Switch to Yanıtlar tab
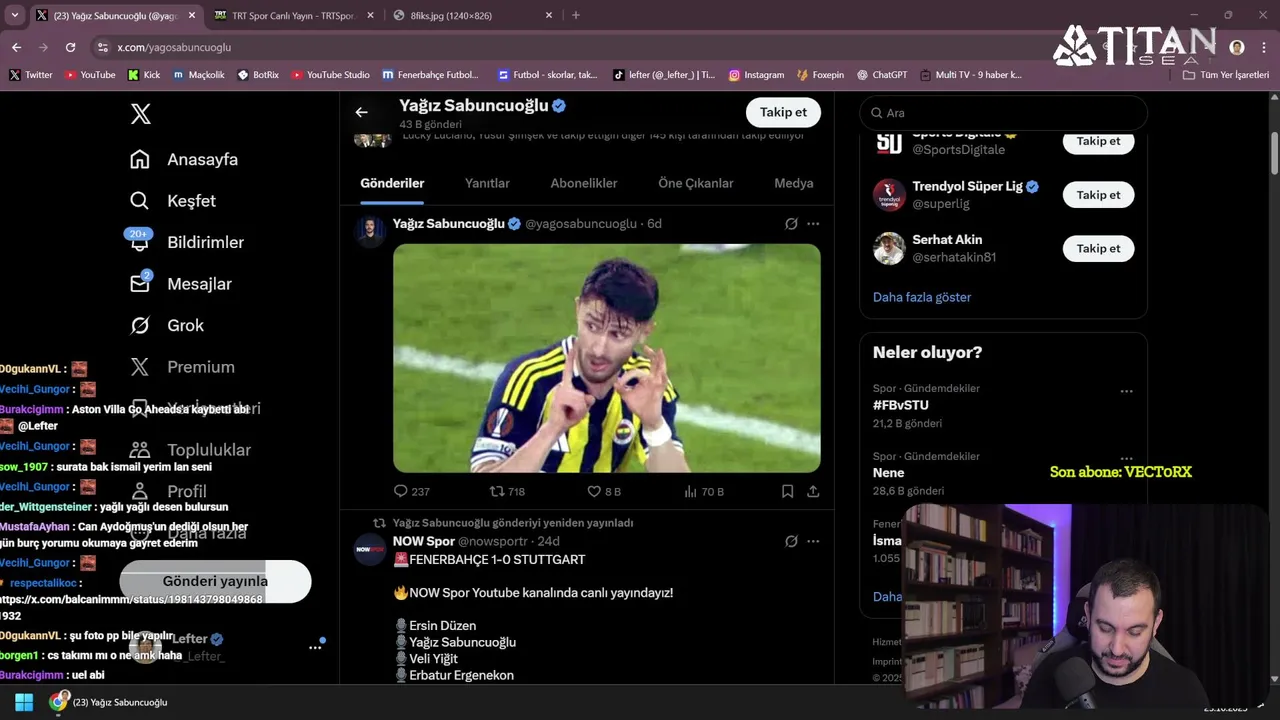This screenshot has height=720, width=1280. click(x=487, y=183)
